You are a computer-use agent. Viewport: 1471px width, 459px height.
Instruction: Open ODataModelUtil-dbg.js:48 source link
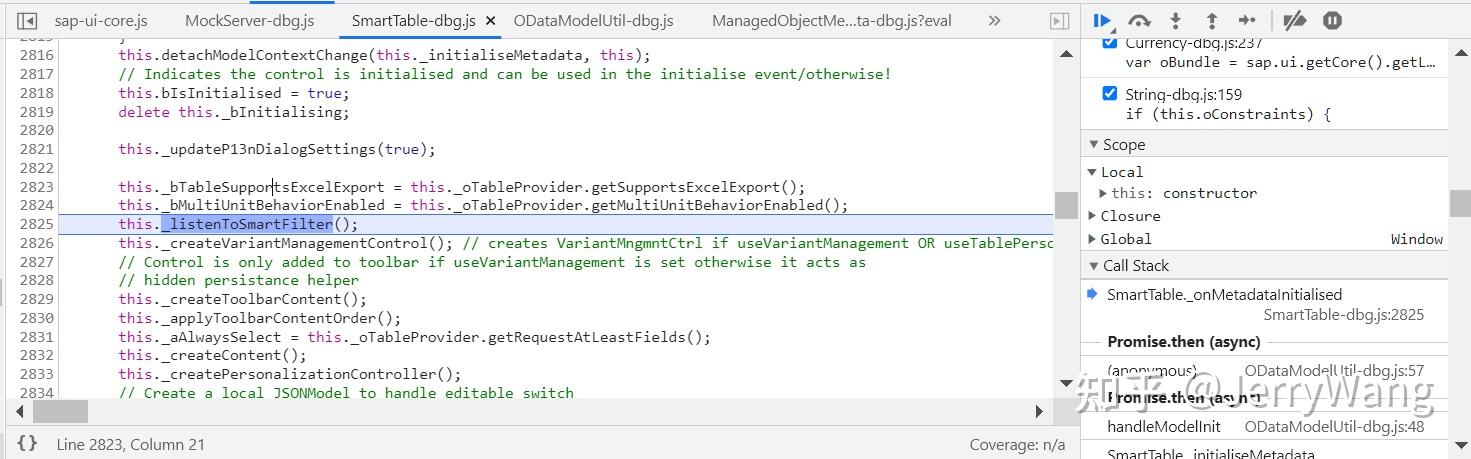coord(1334,427)
